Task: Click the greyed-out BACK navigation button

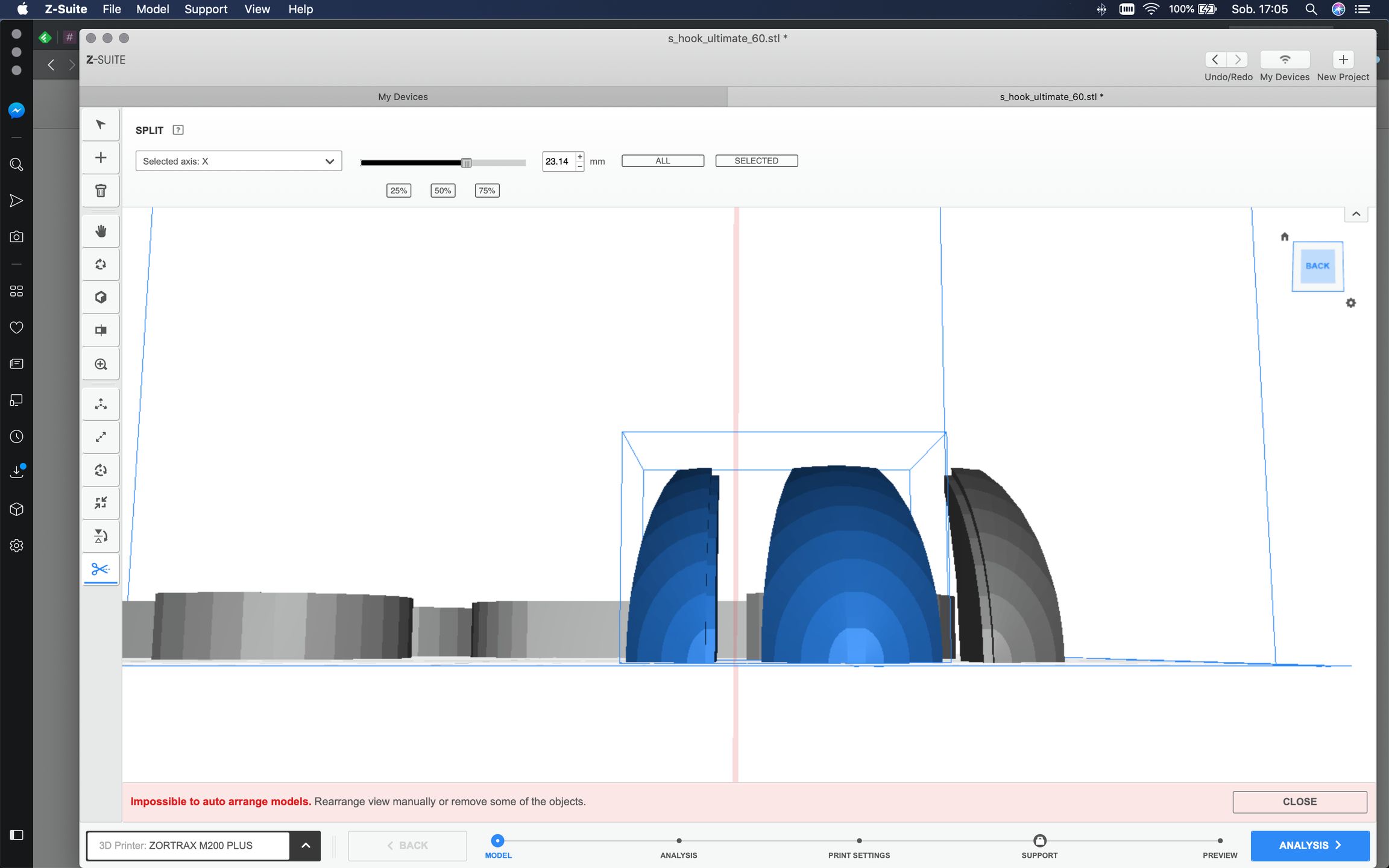Action: click(x=407, y=845)
